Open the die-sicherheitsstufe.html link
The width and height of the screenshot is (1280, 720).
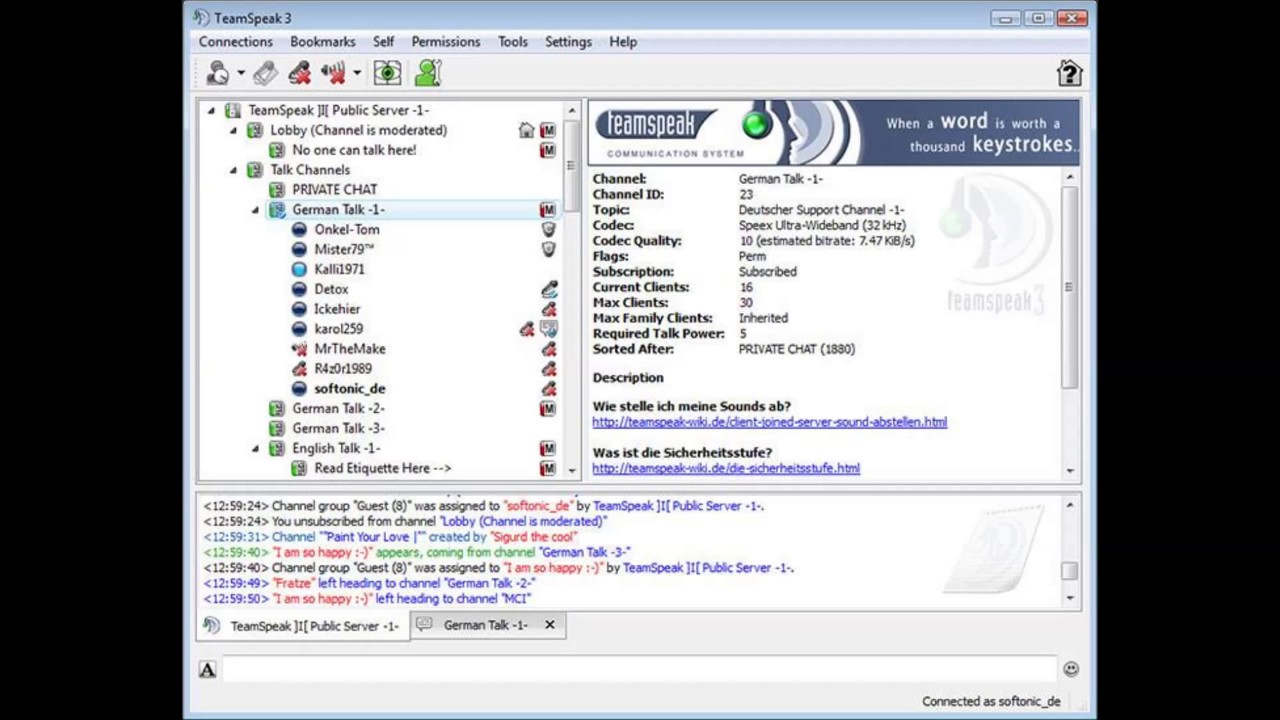[726, 468]
